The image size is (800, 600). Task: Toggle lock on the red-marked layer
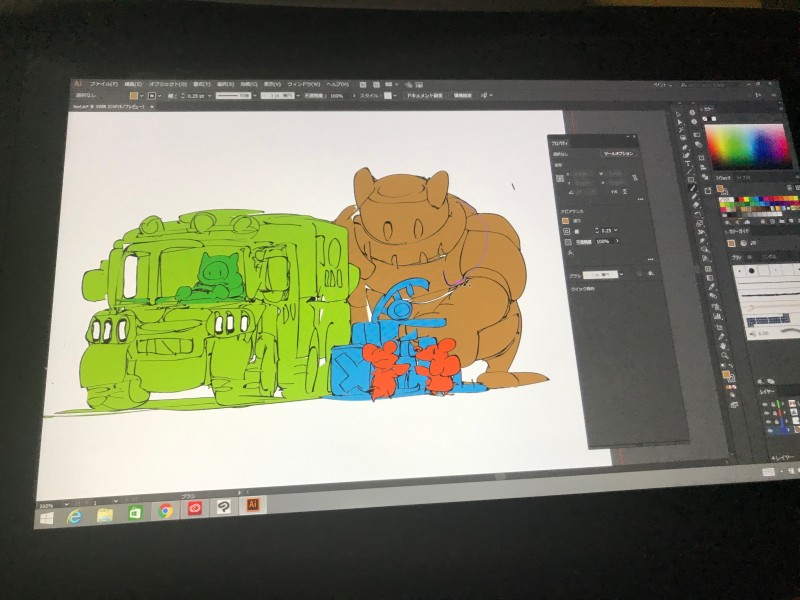[775, 413]
